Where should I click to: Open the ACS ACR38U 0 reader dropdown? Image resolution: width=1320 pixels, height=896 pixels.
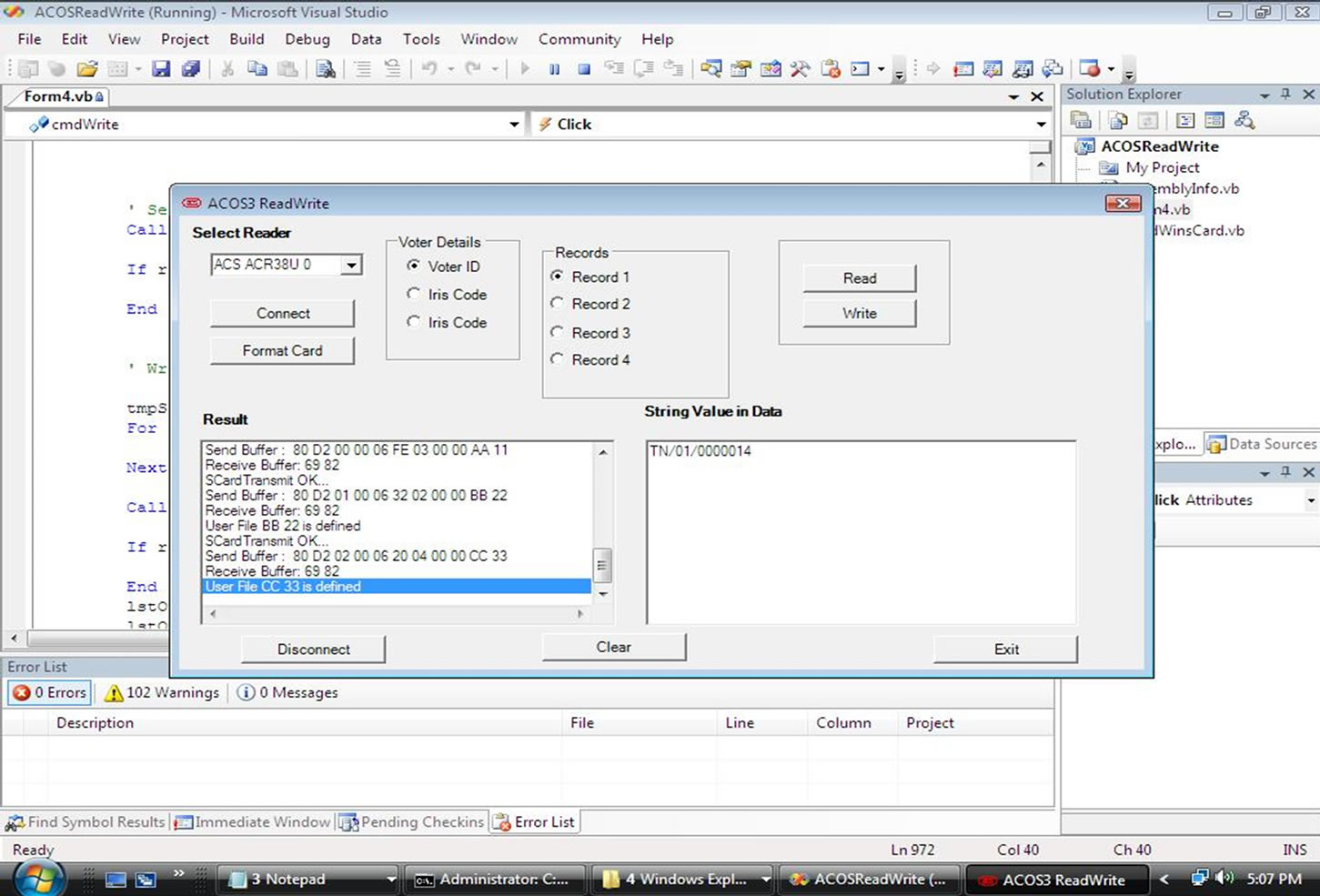coord(351,265)
